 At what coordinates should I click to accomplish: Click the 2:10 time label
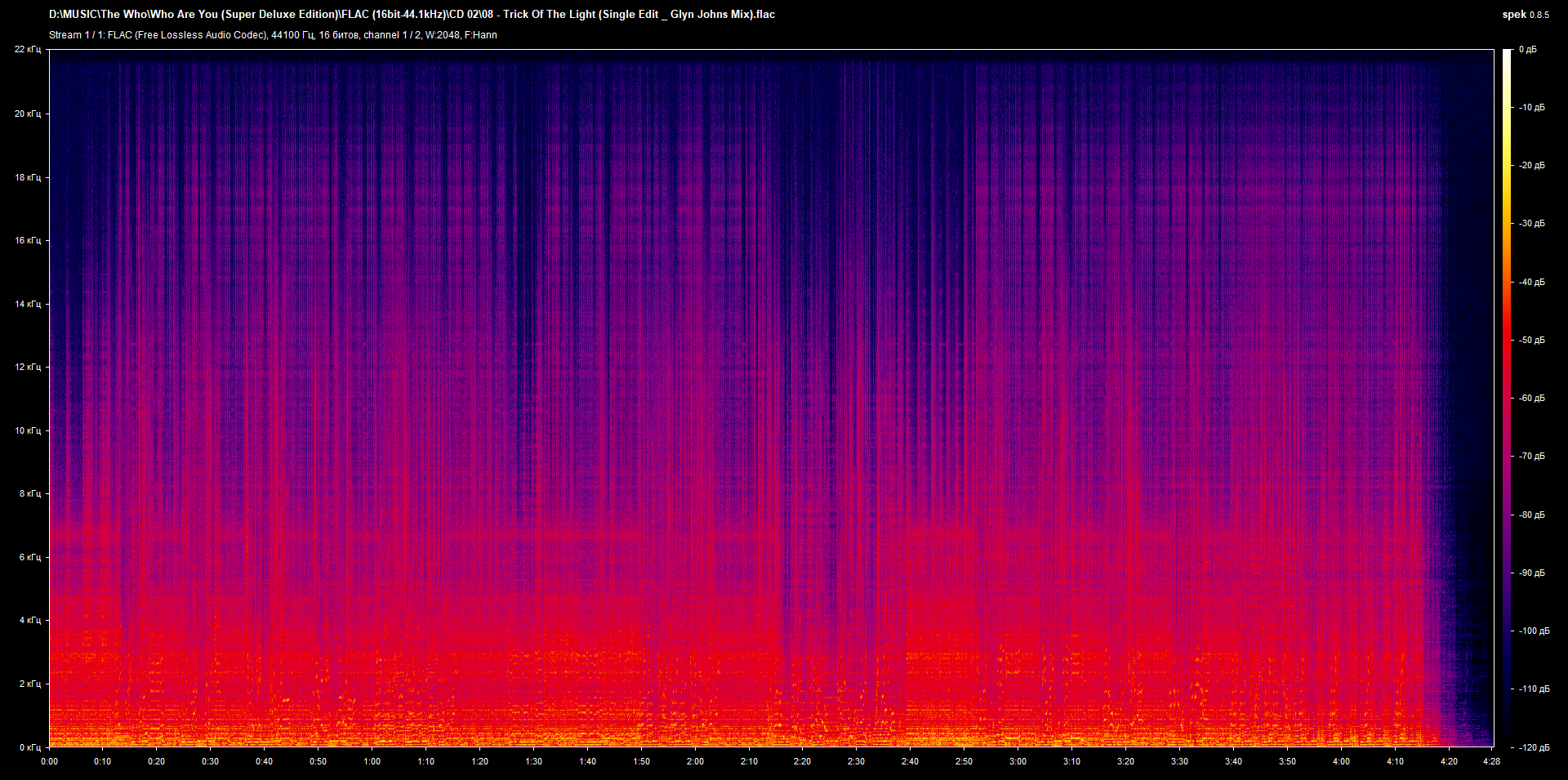click(x=750, y=761)
